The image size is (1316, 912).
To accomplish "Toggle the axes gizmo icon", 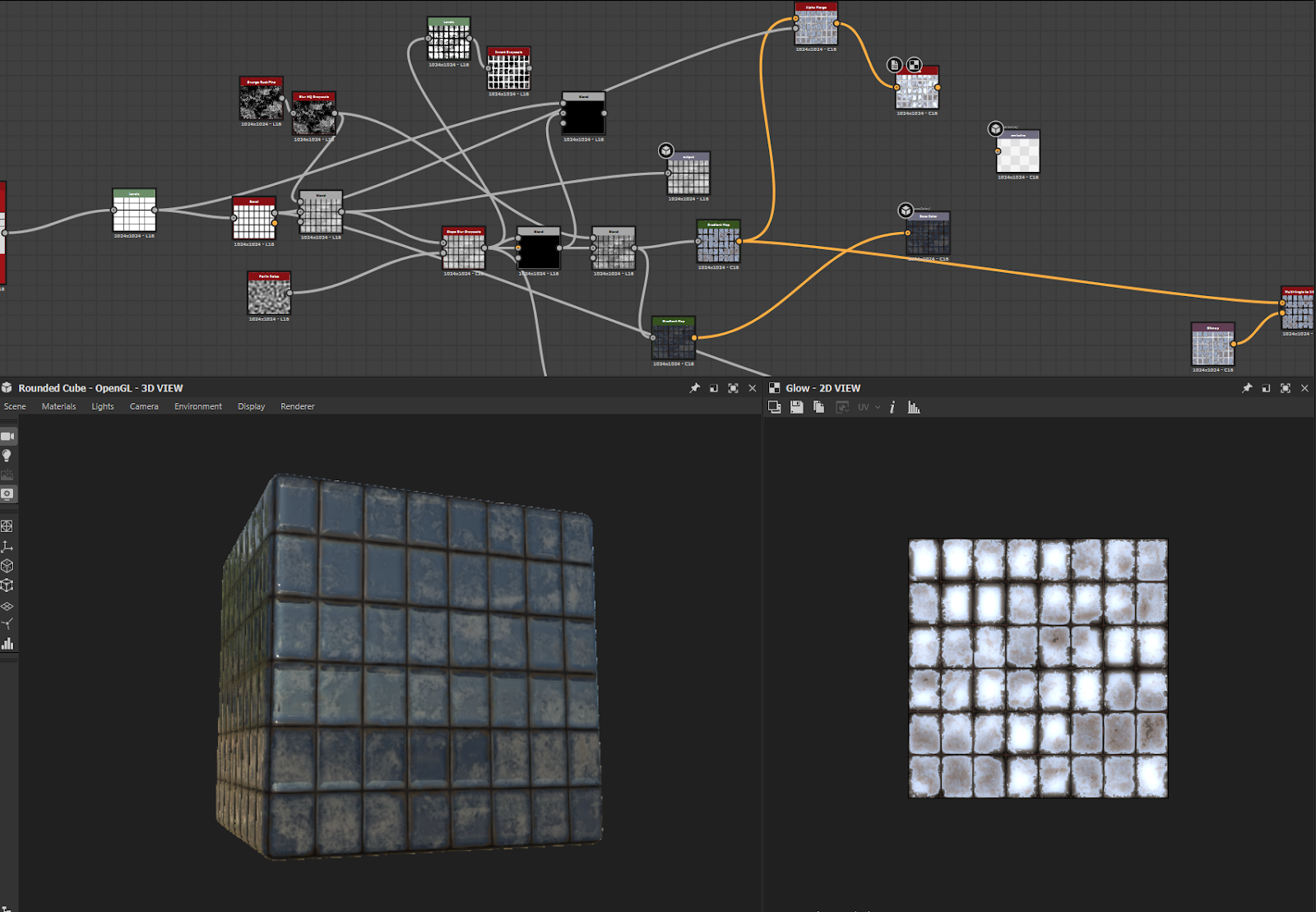I will tap(7, 546).
